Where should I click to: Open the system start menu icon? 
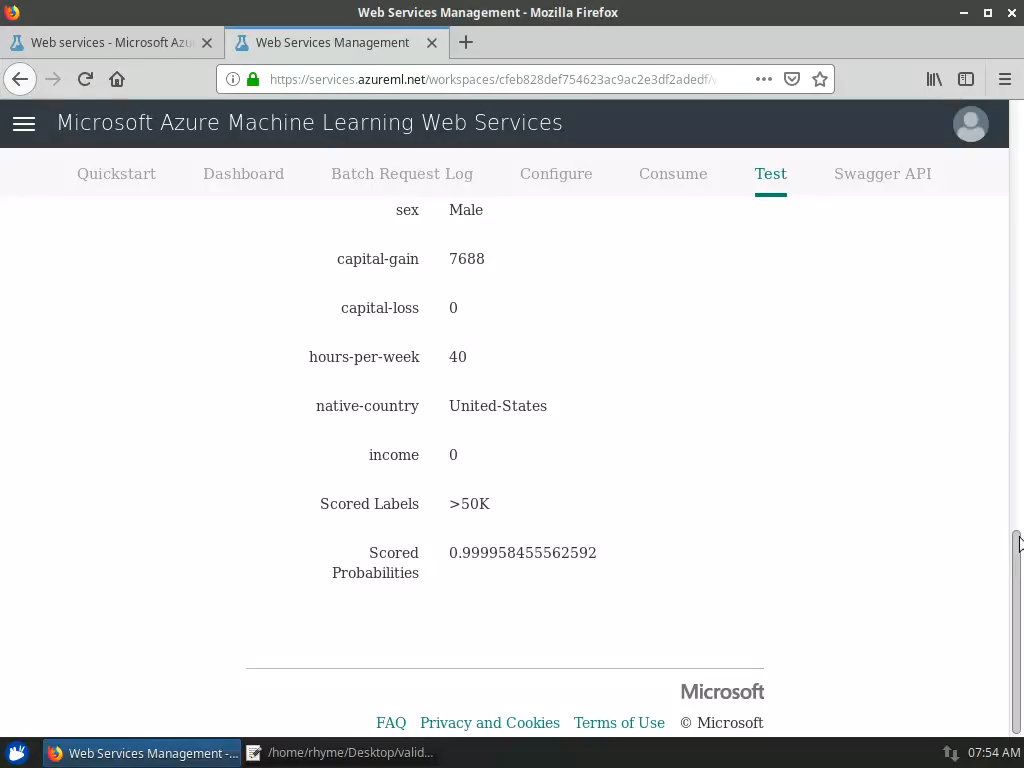pyautogui.click(x=18, y=753)
